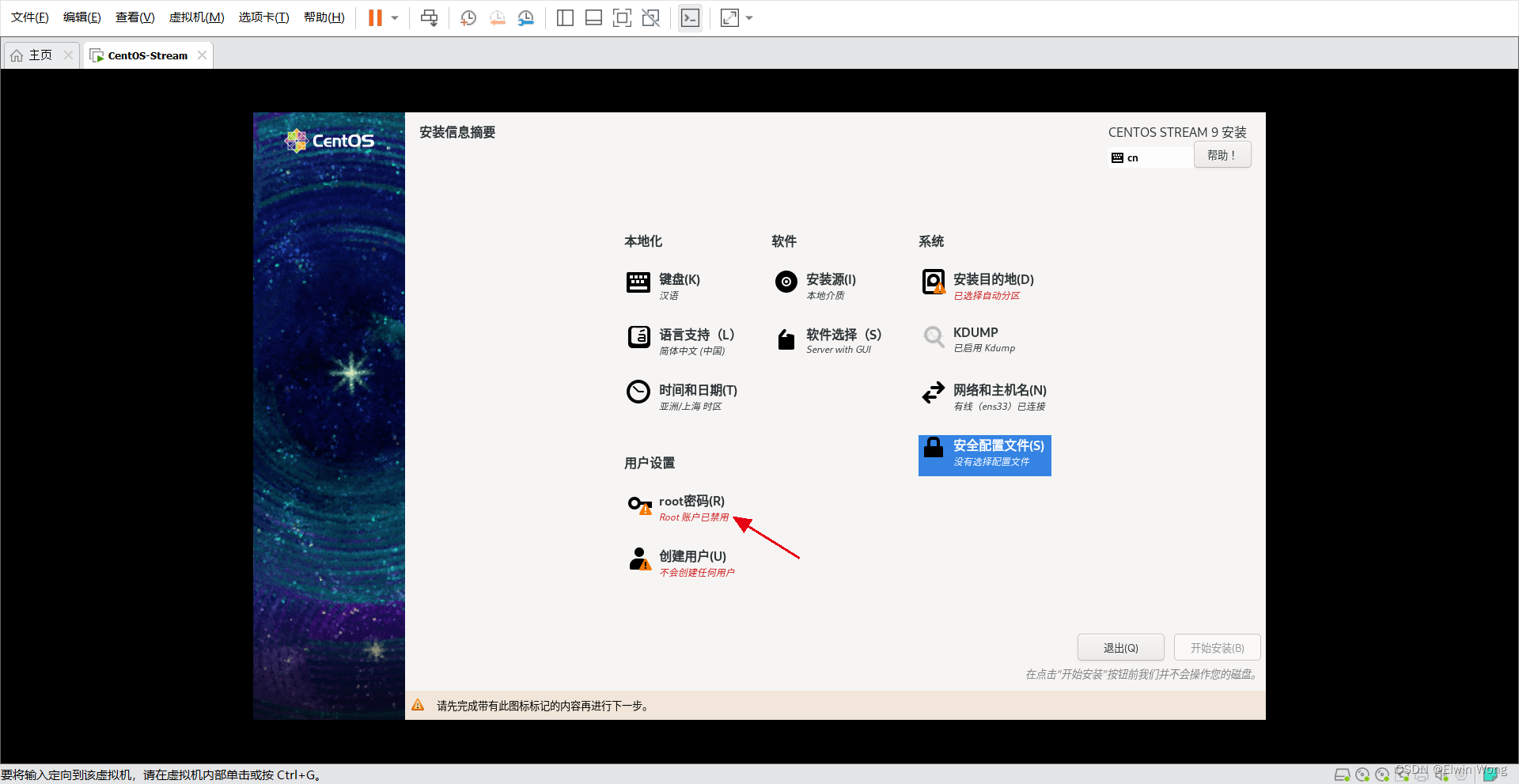Open 时间和日期(T) clock settings

(x=682, y=396)
